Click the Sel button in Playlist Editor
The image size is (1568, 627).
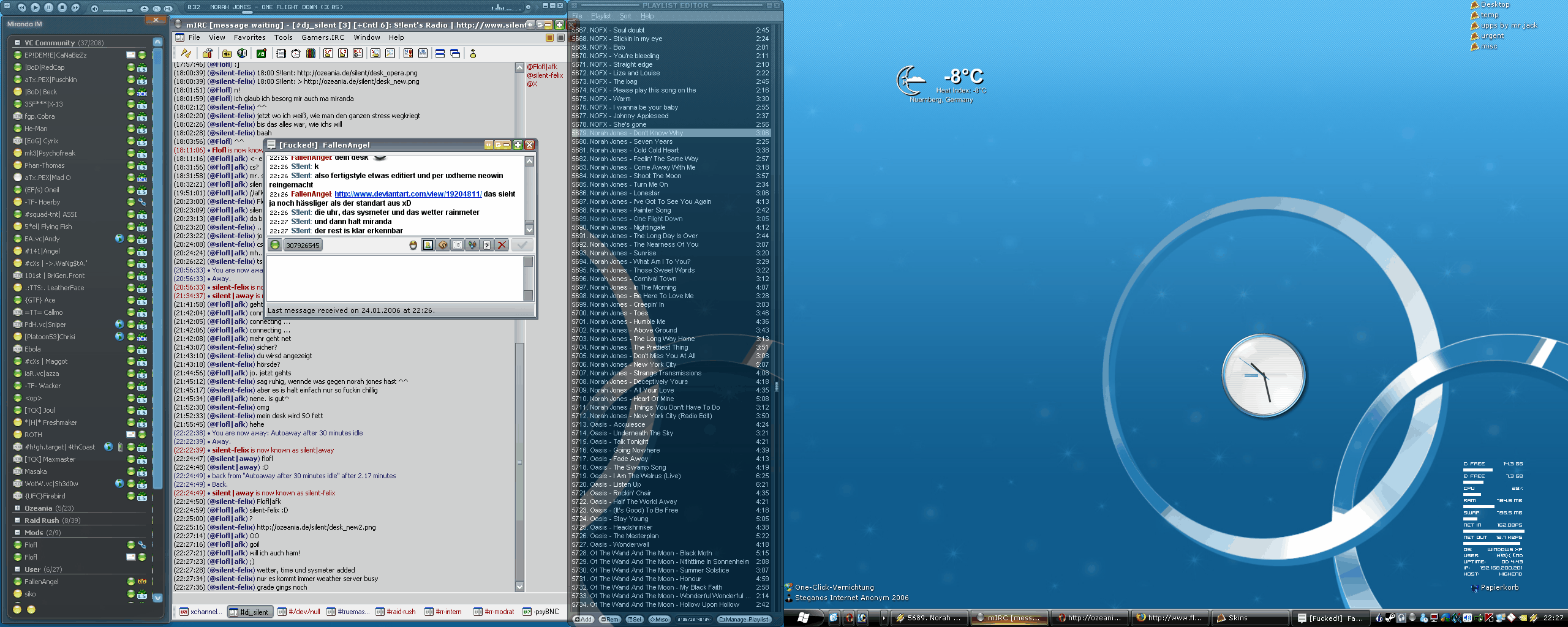click(x=634, y=620)
